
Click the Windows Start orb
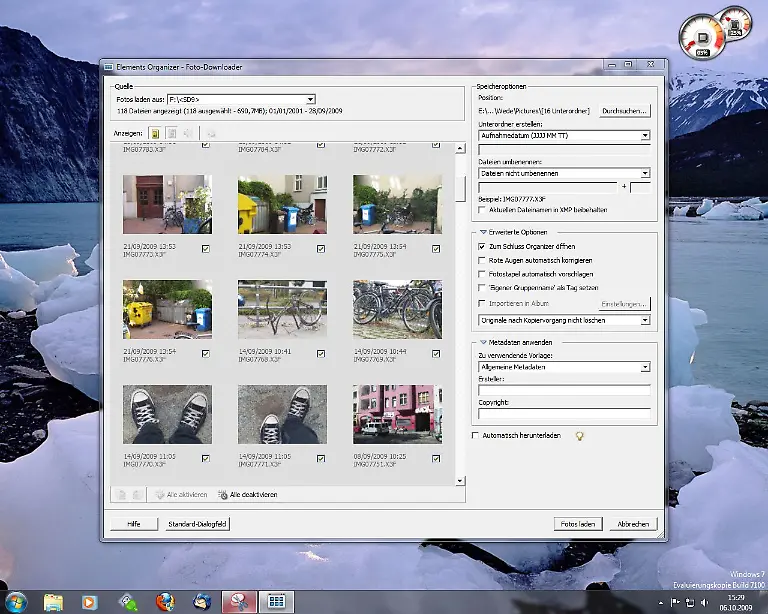16,602
